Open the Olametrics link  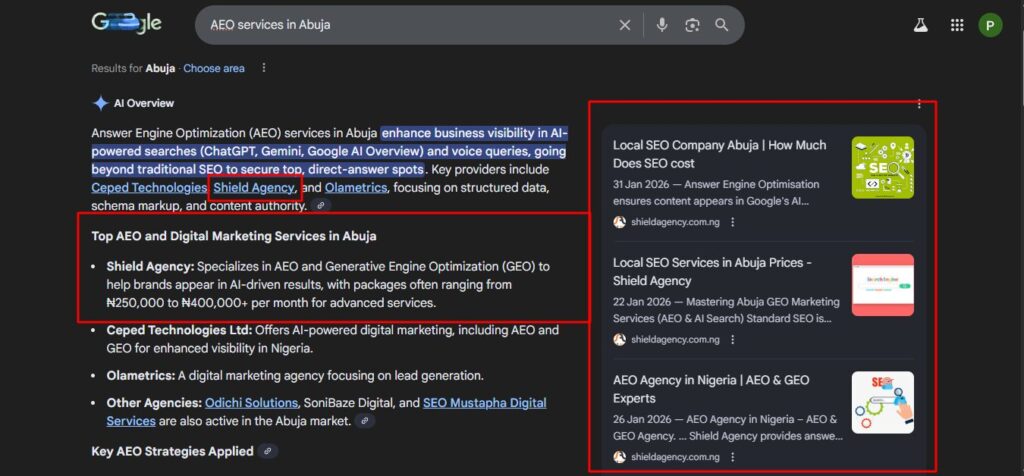coord(356,188)
